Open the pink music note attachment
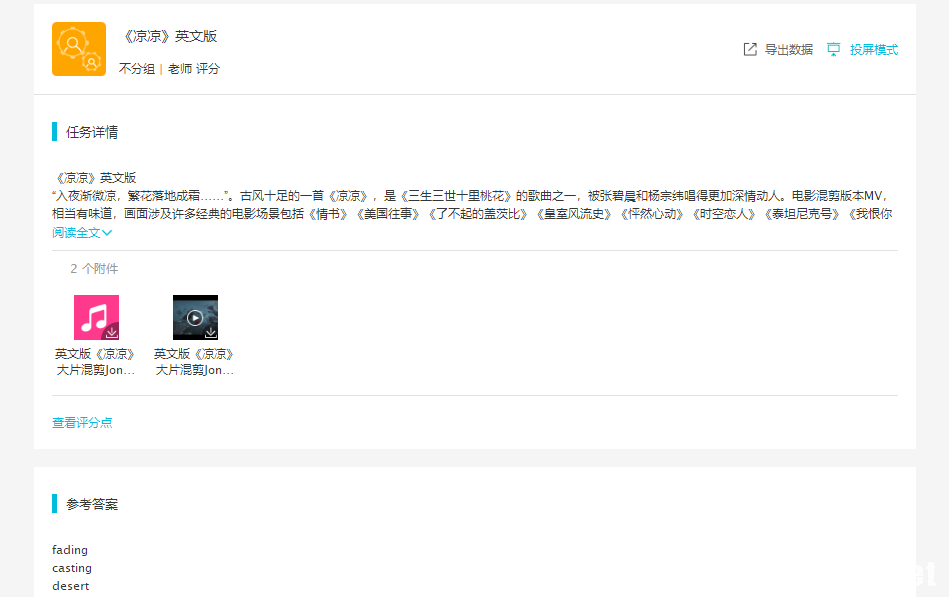949x597 pixels. pos(95,316)
